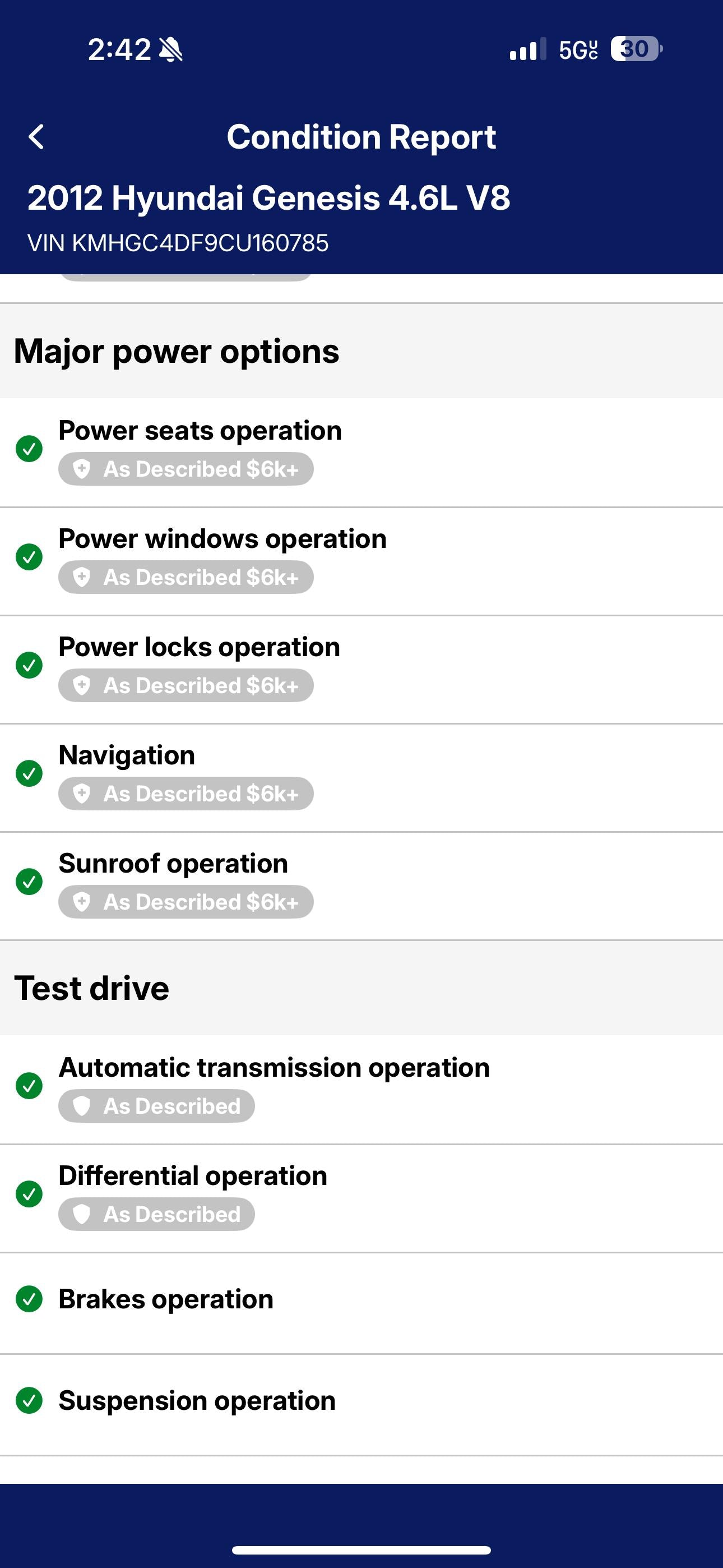Open the As Described $6k+ badge under Navigation

186,794
